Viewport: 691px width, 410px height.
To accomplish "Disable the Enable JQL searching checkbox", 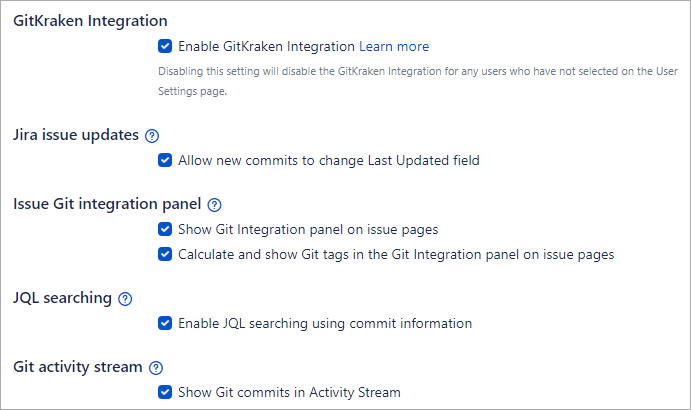I will coord(165,323).
